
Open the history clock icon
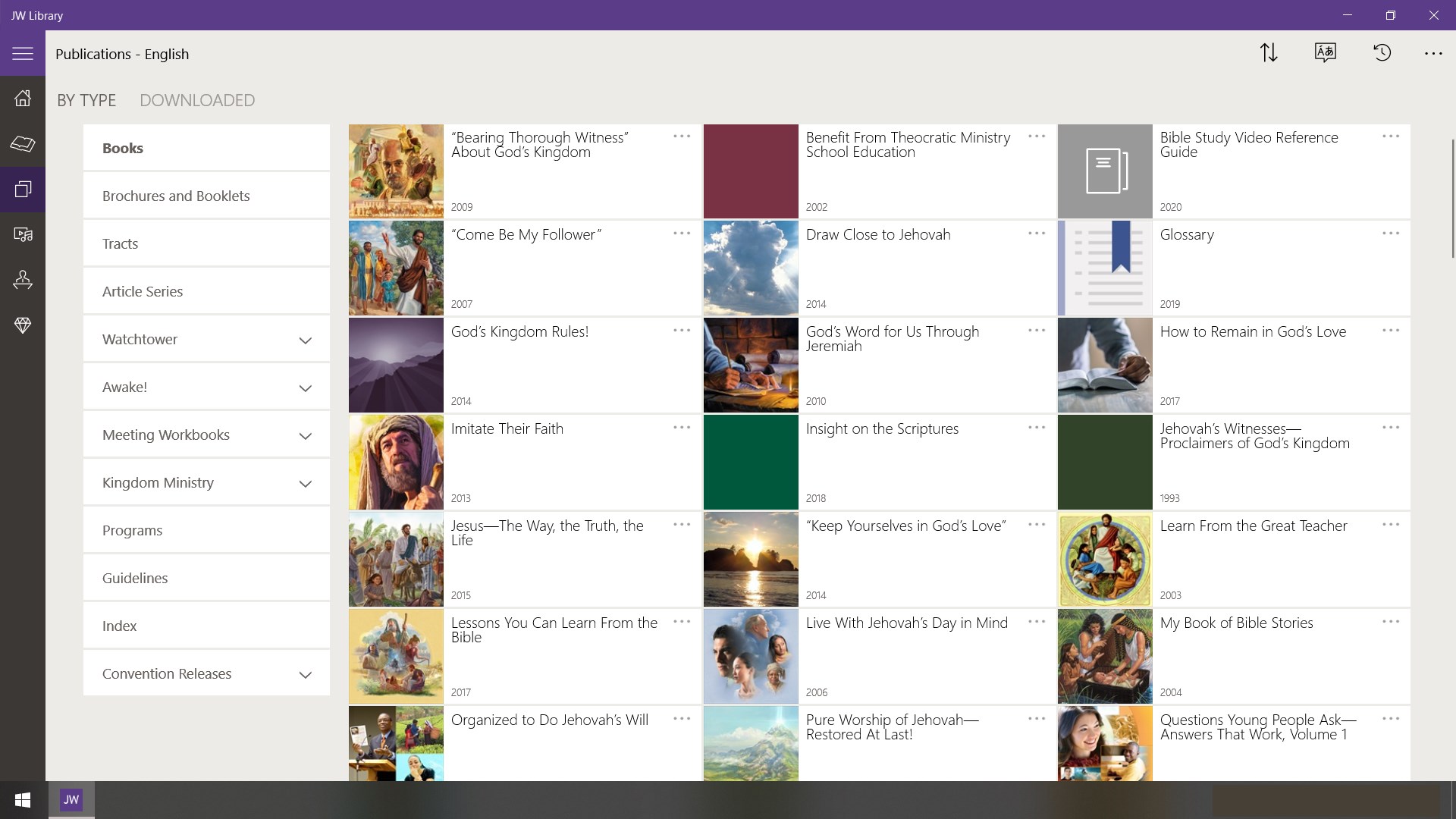pos(1382,53)
